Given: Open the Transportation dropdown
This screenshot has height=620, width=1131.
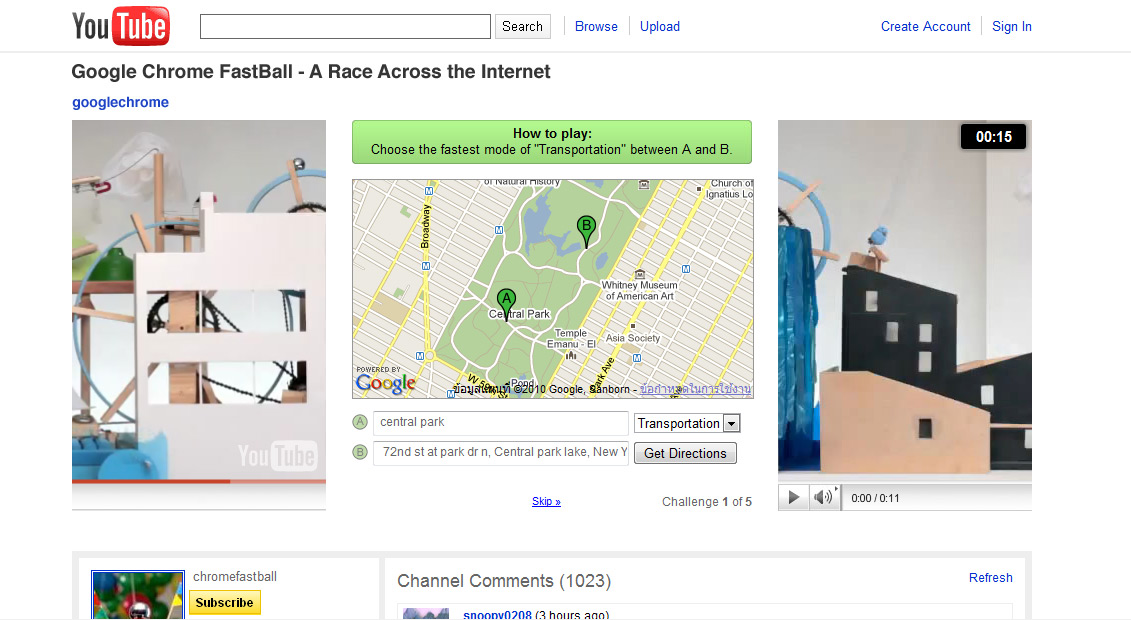Looking at the screenshot, I should pos(687,423).
